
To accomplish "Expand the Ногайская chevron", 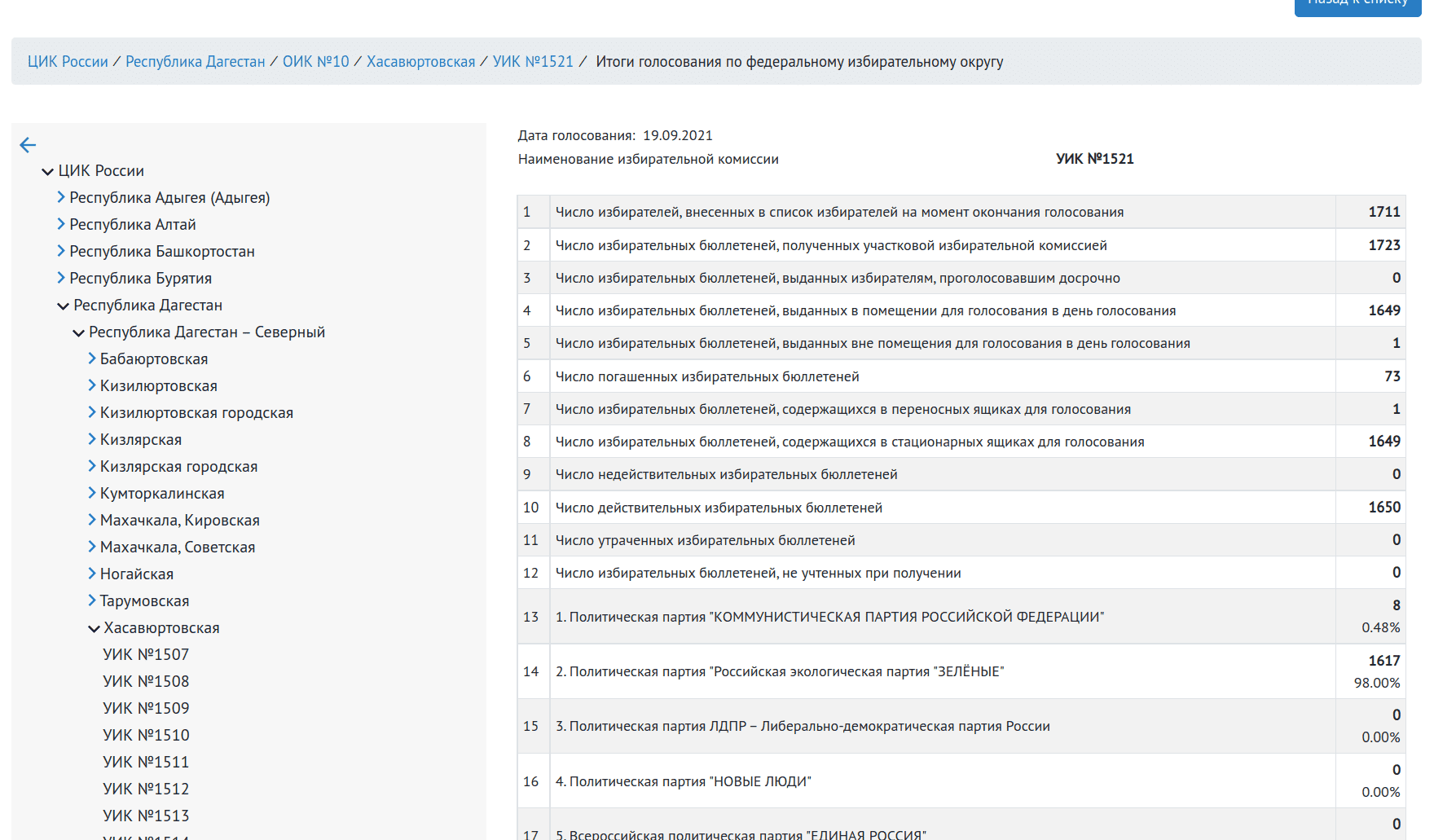I will [x=92, y=574].
